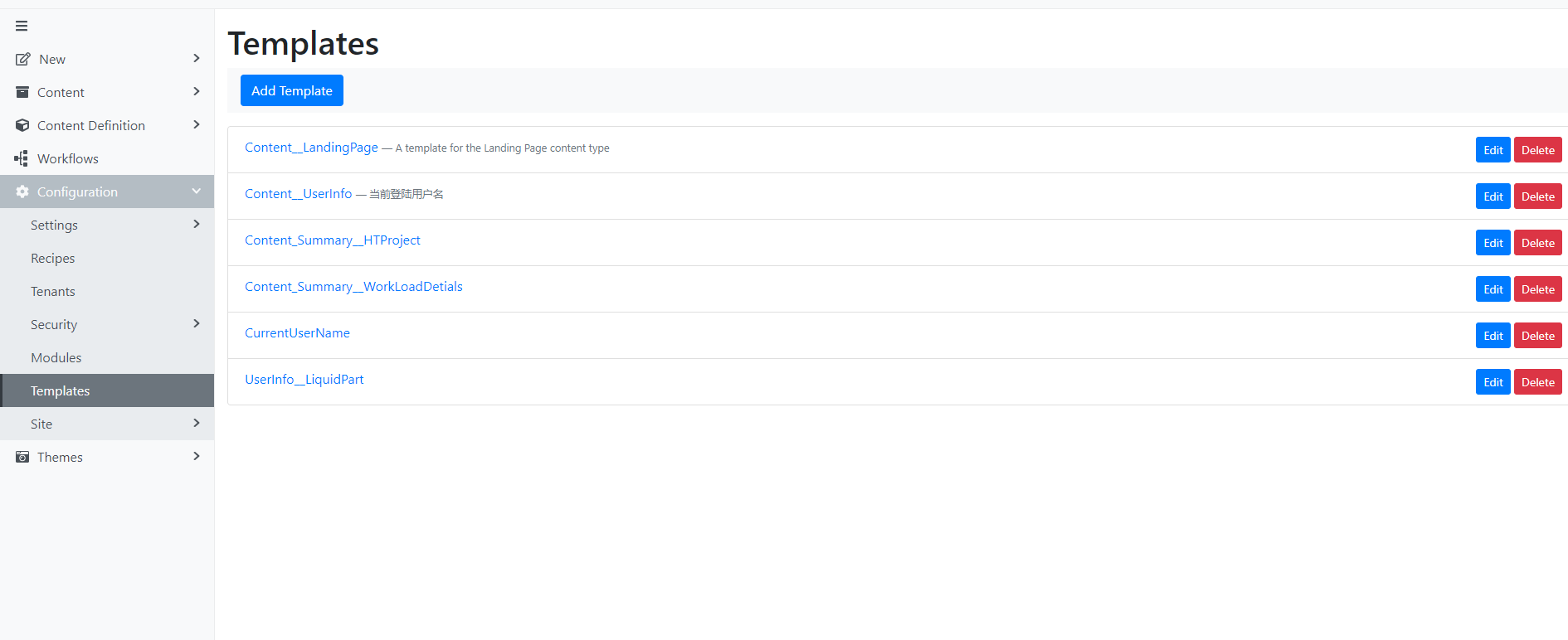Open the Modules menu item
This screenshot has width=1568, height=640.
tap(107, 357)
